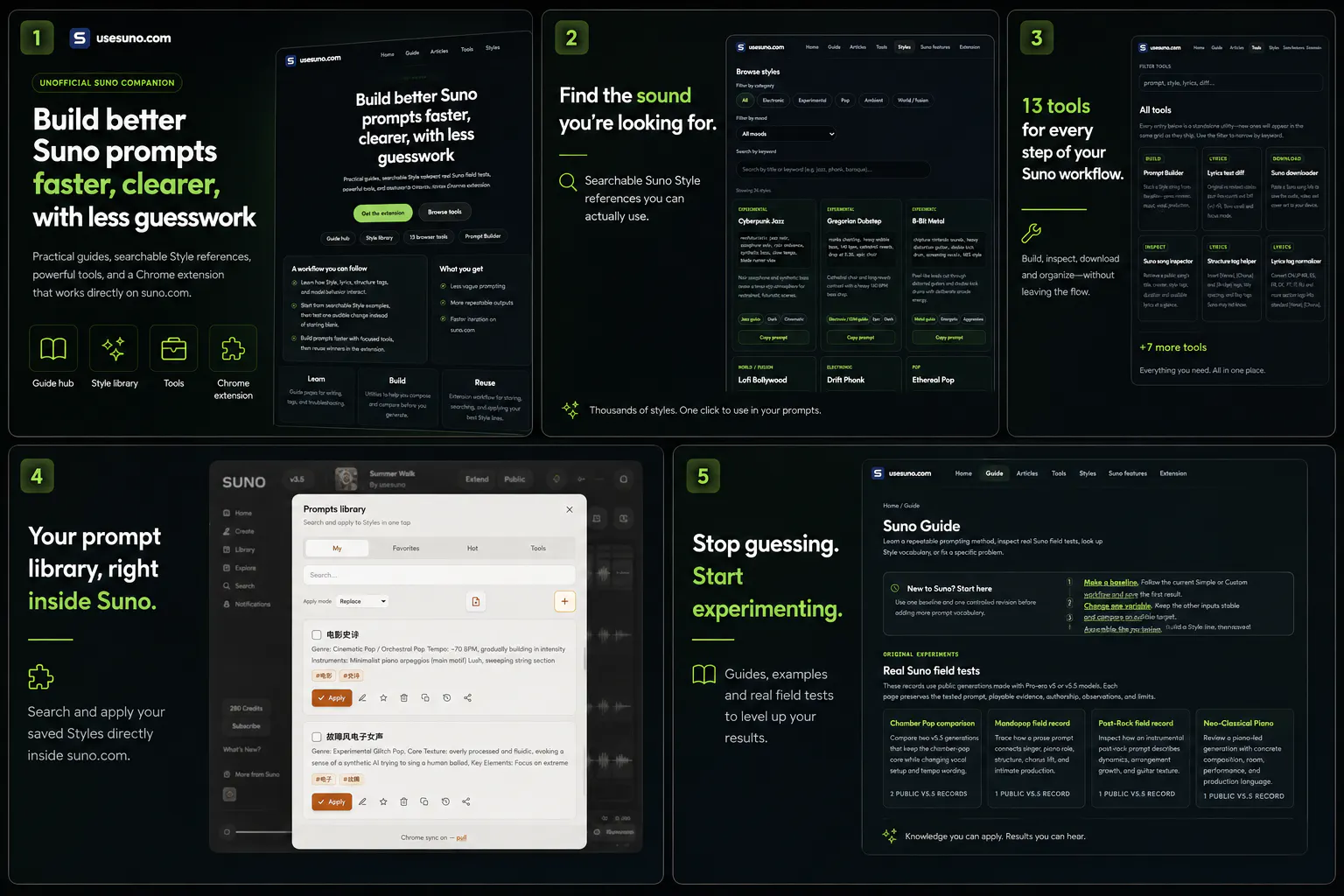Image resolution: width=1344 pixels, height=896 pixels.
Task: Apply the 电影史诗 prompt
Action: (332, 698)
